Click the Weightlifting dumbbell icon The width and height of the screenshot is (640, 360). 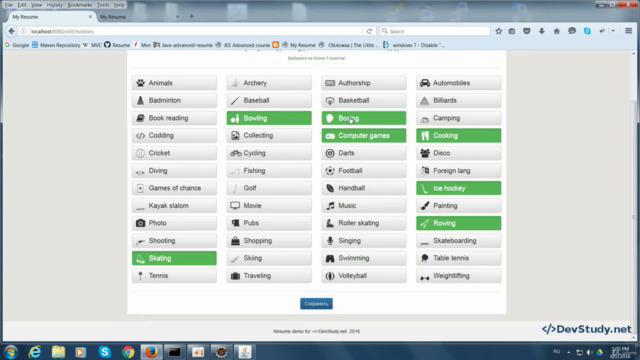pyautogui.click(x=425, y=278)
